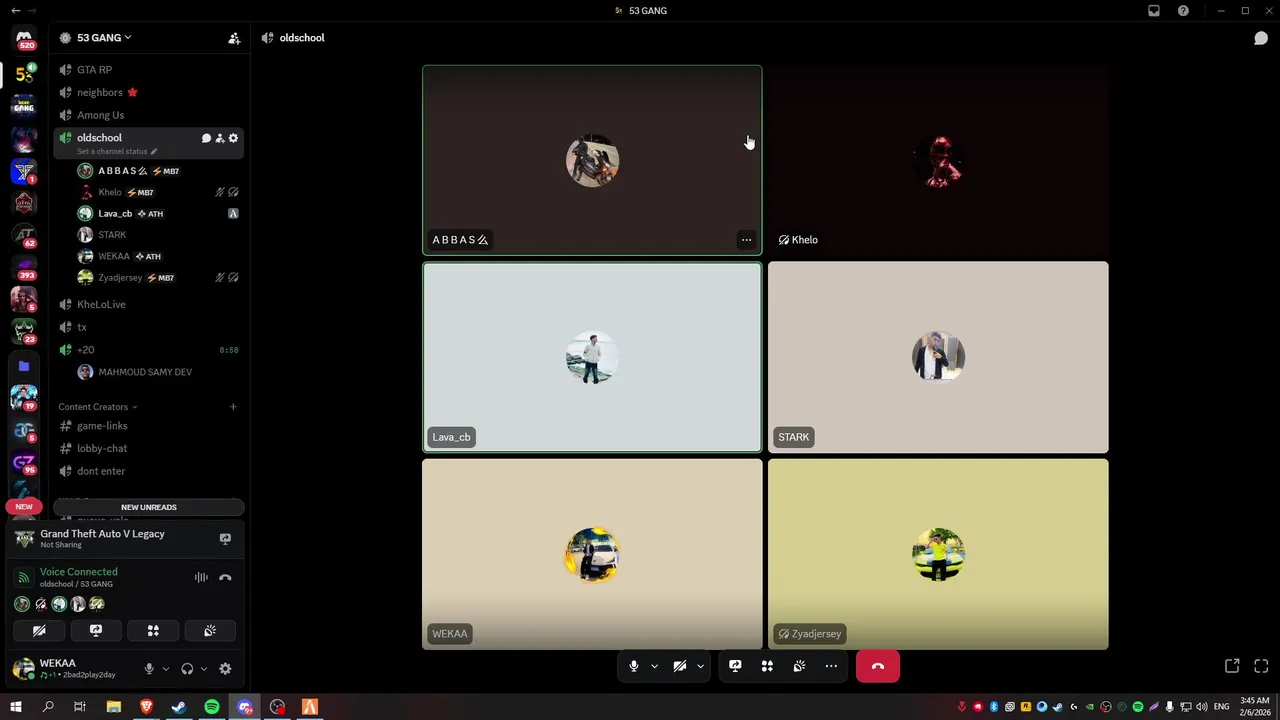Open the soundboard in the call bar
1280x720 pixels.
tap(799, 666)
